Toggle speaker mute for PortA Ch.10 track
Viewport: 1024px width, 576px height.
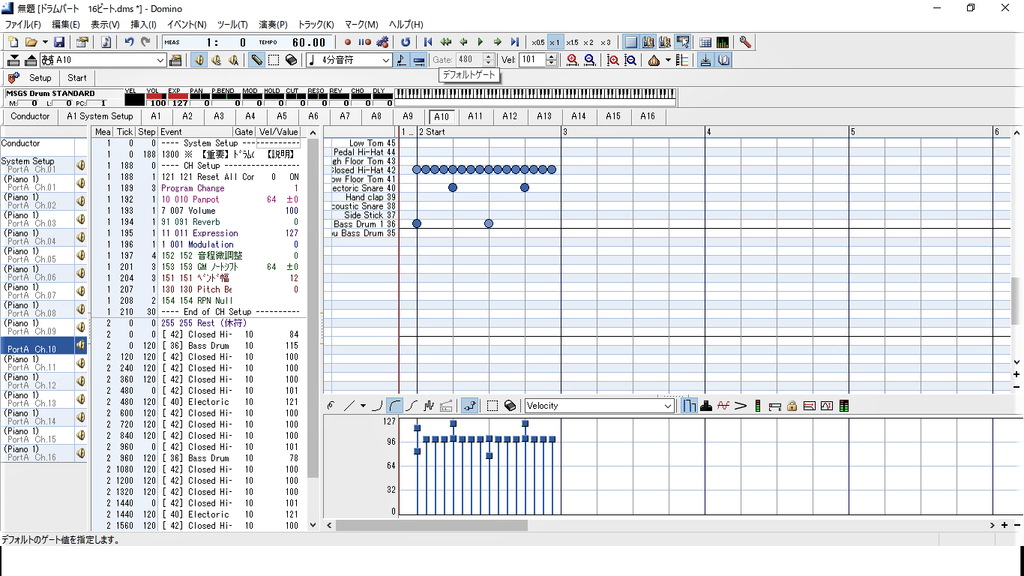[x=81, y=345]
